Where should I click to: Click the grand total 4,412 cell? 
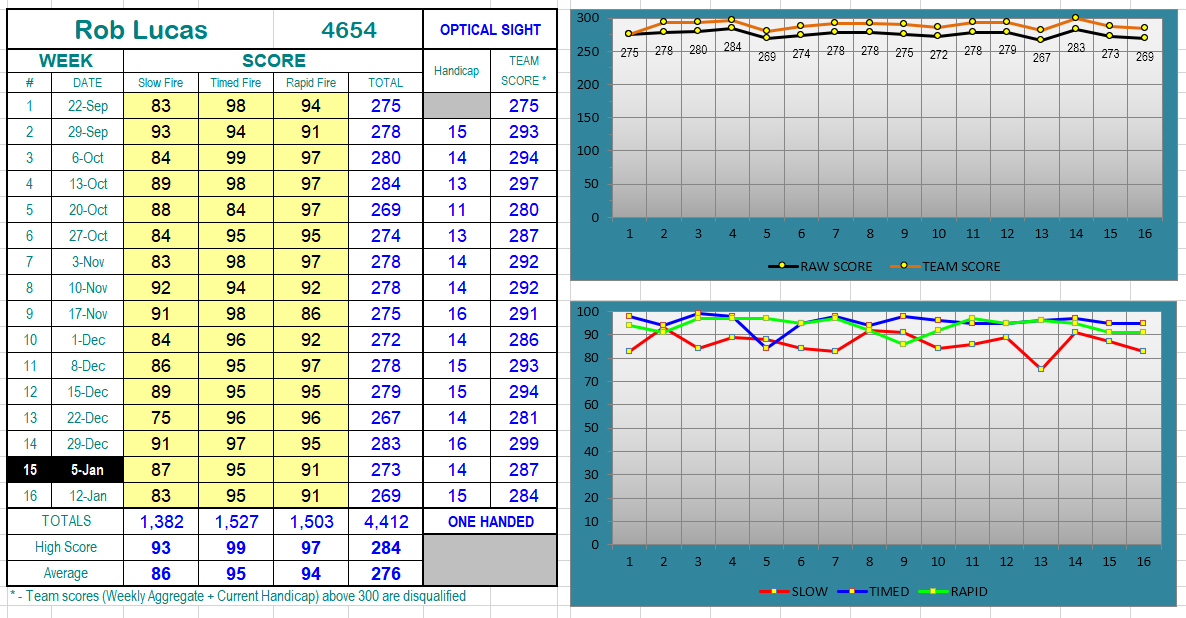(386, 521)
